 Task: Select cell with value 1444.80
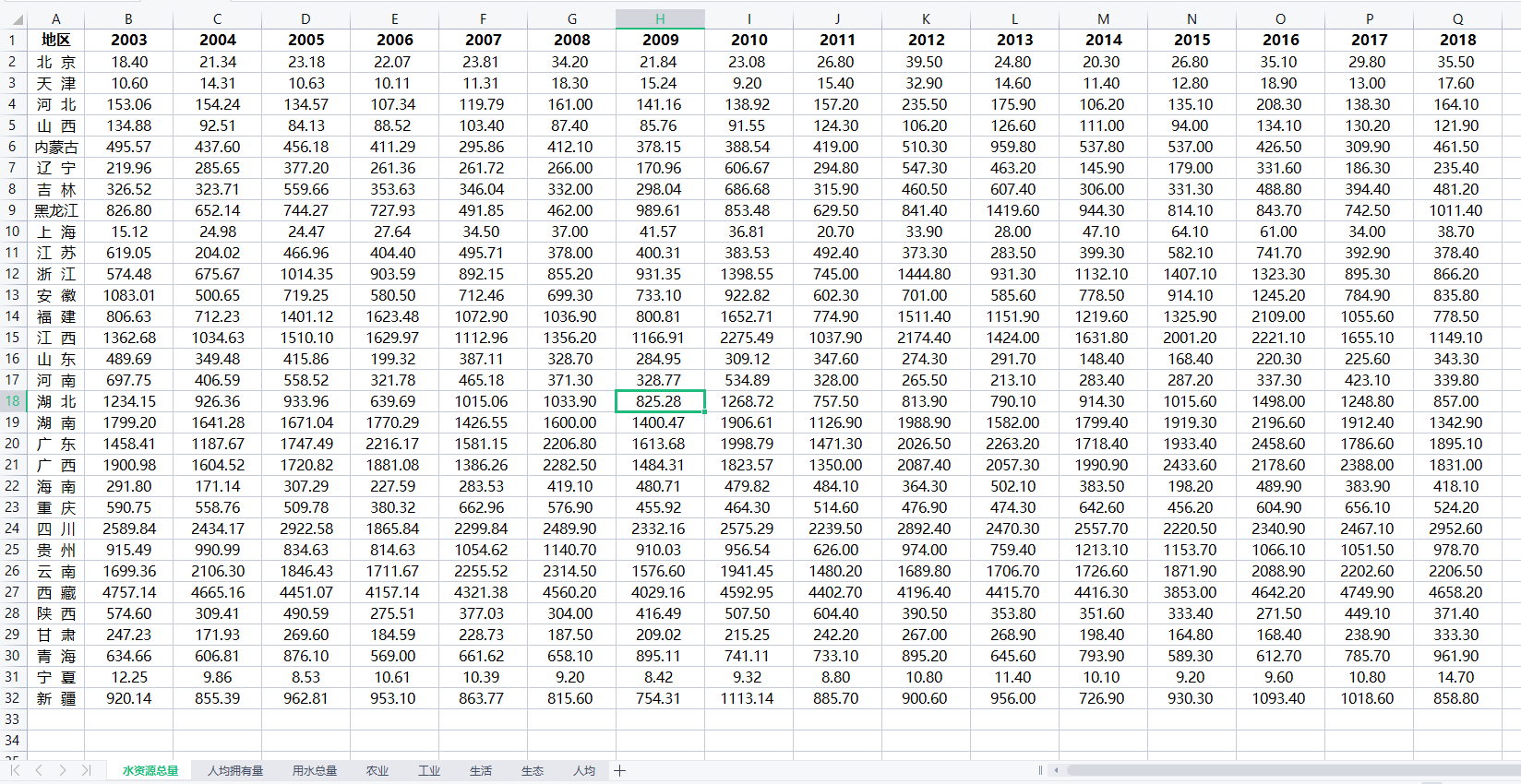coord(927,274)
